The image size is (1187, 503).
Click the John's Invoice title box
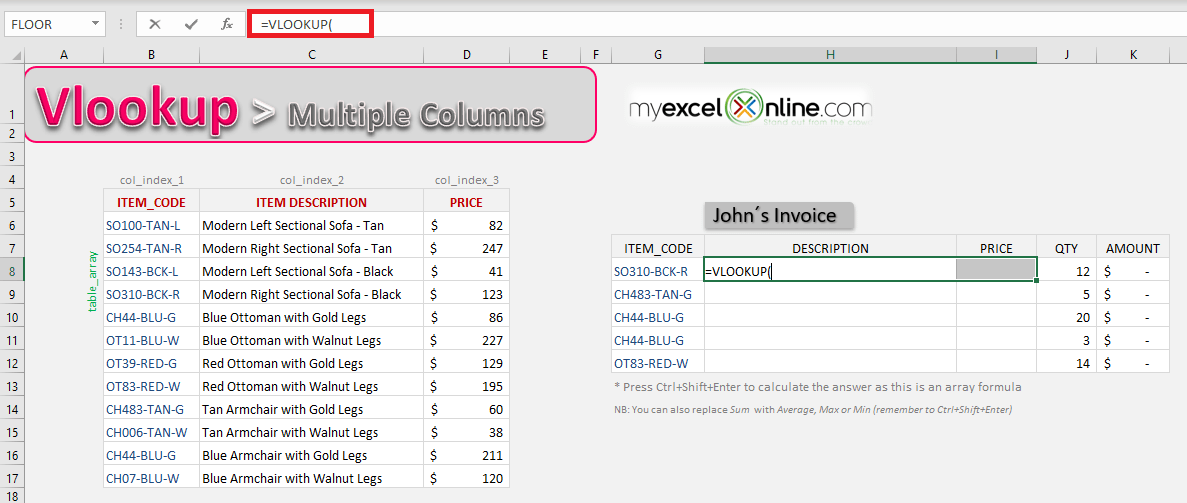(779, 215)
